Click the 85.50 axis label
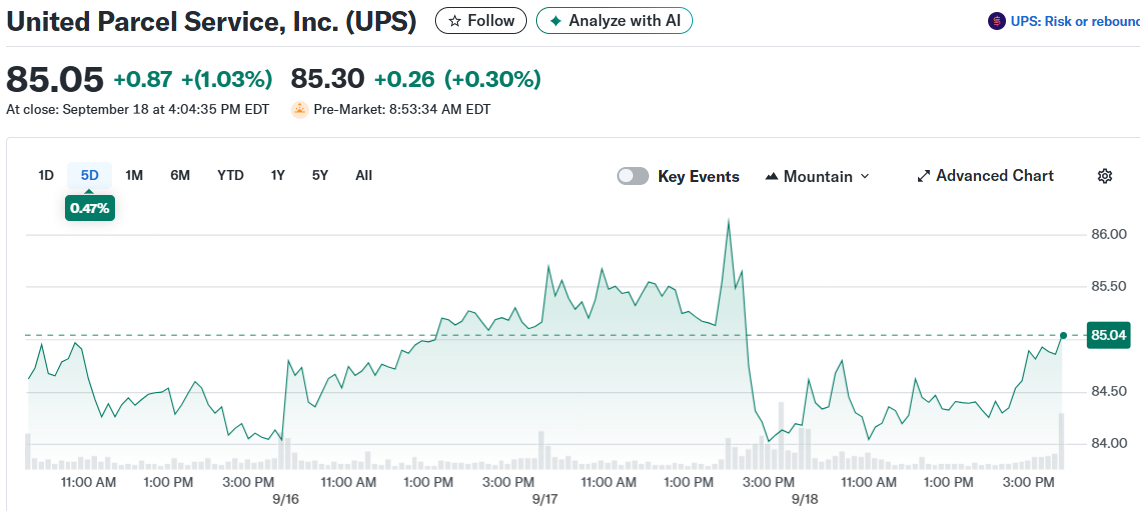Screen dimensions: 1140x511 1109,286
